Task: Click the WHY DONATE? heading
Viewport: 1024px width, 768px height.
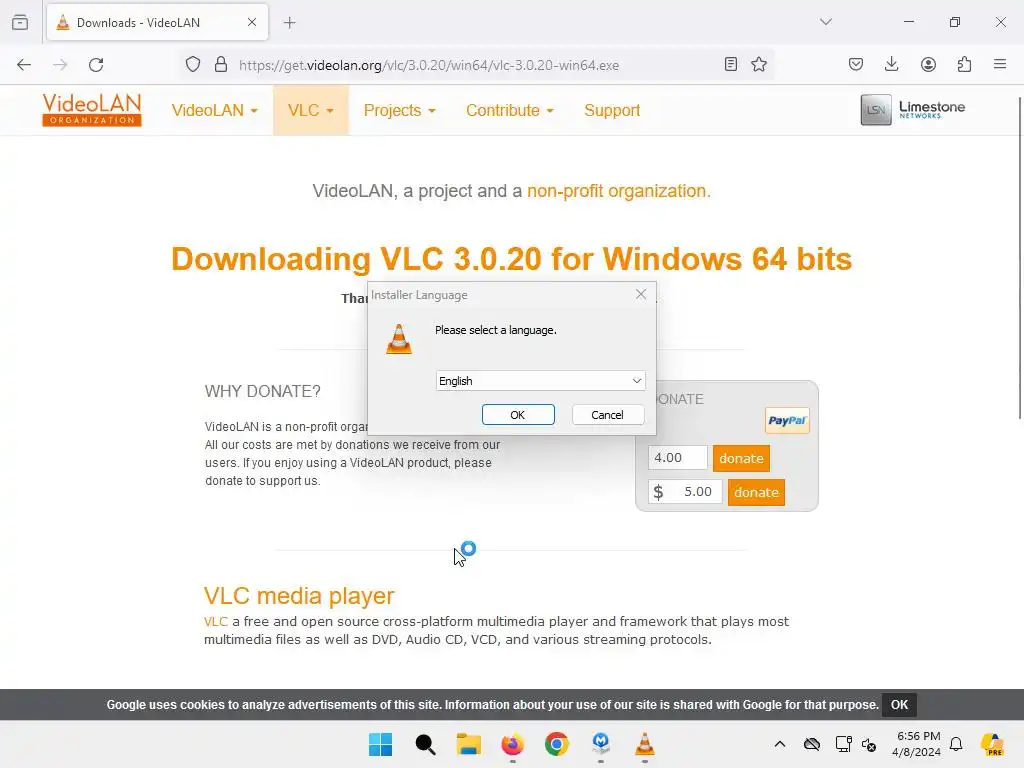Action: (x=263, y=391)
